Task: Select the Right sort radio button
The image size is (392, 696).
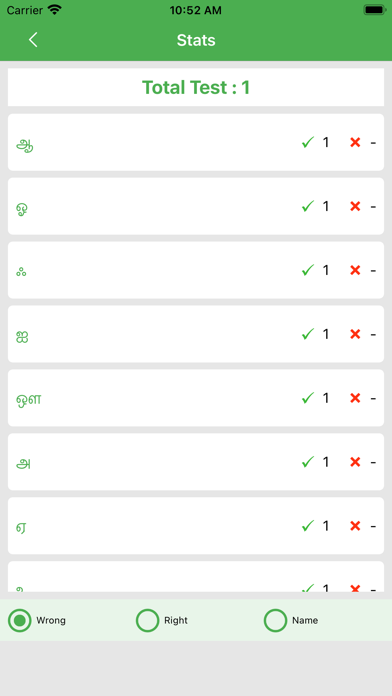Action: point(147,620)
